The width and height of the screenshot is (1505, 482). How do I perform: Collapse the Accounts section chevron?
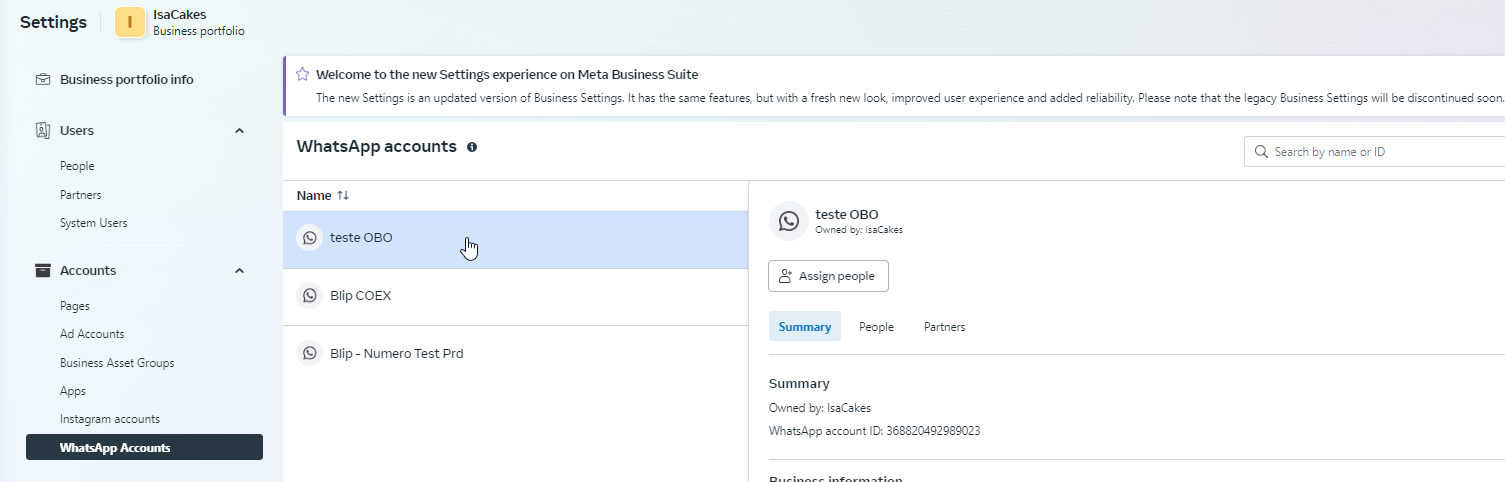click(239, 271)
